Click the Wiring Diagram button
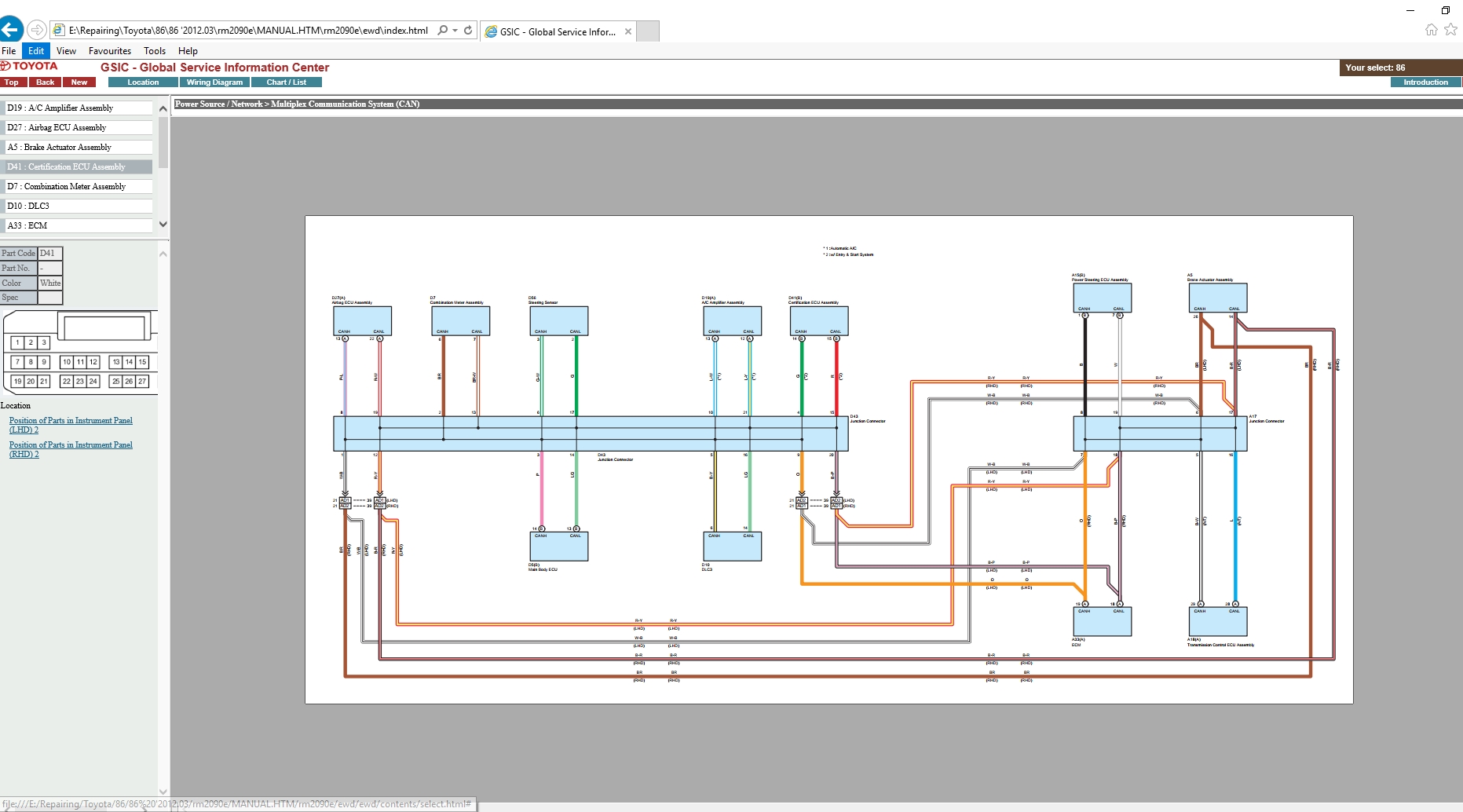Screen dimensions: 1463x812 tap(214, 82)
